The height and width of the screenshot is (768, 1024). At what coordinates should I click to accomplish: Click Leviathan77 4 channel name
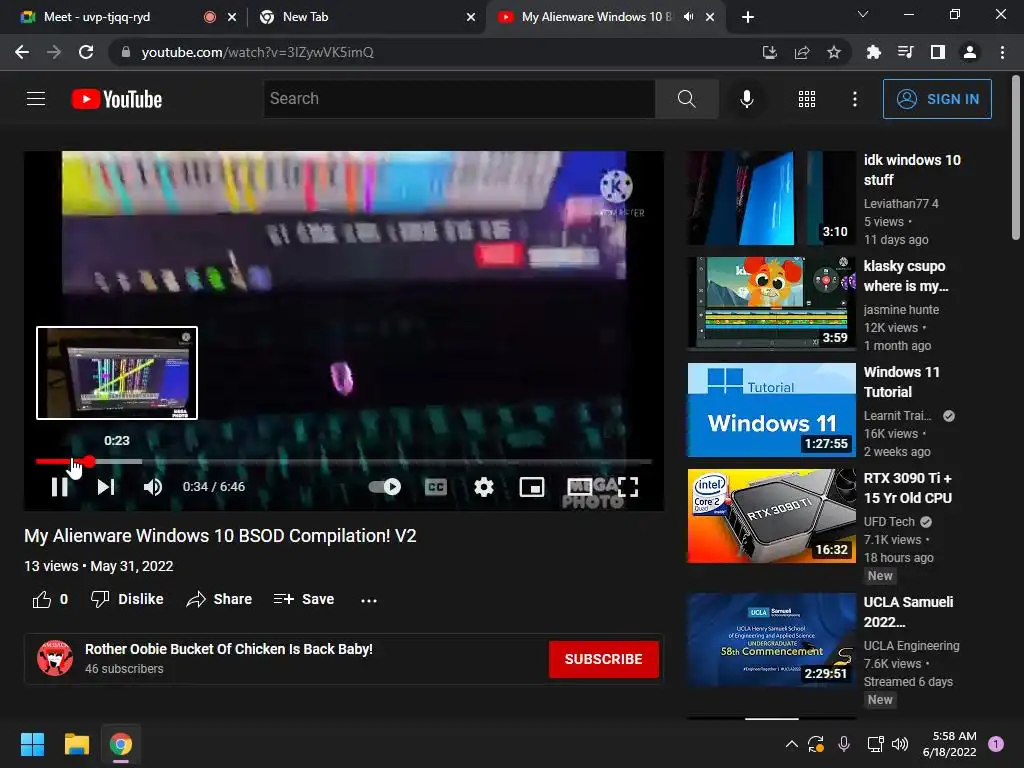[901, 203]
